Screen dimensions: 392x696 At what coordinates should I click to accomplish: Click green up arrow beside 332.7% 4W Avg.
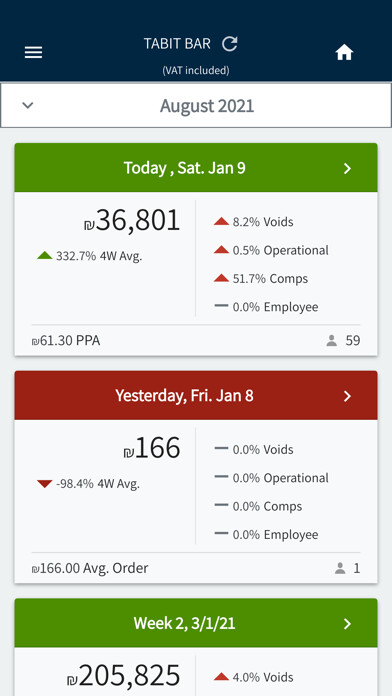44,256
